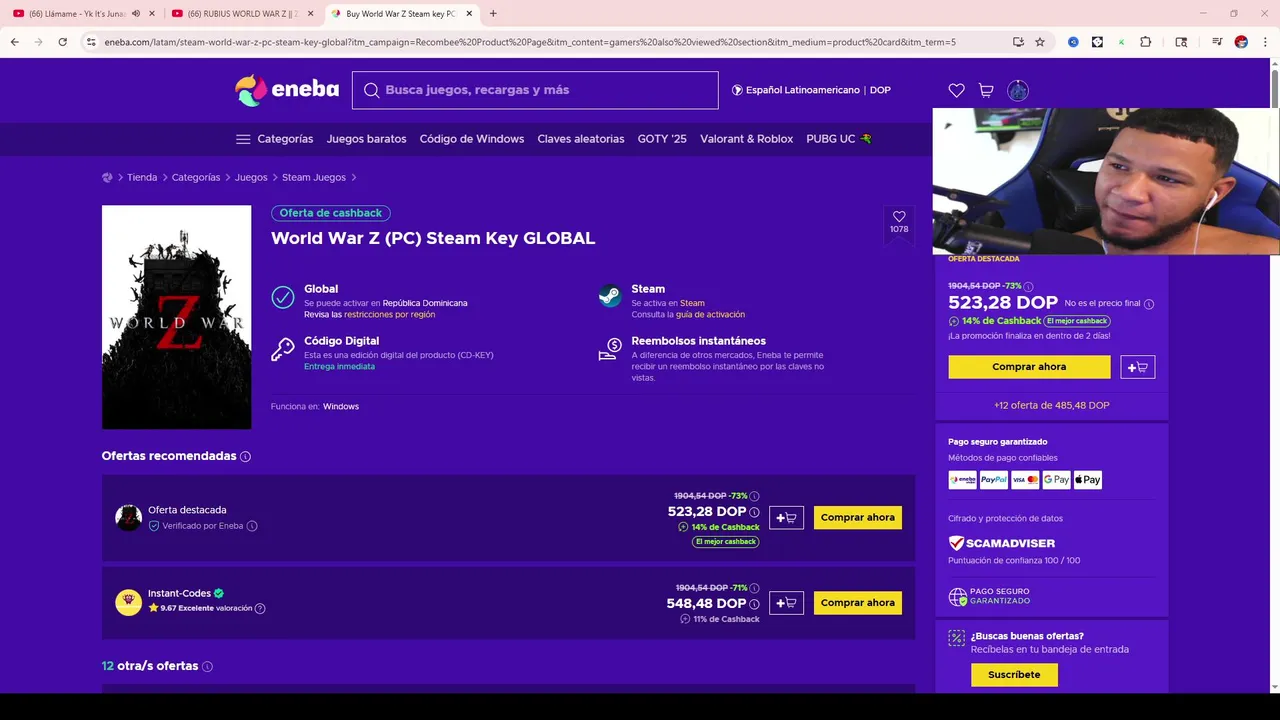
Task: Go to Tienda breadcrumb
Action: pyautogui.click(x=142, y=177)
